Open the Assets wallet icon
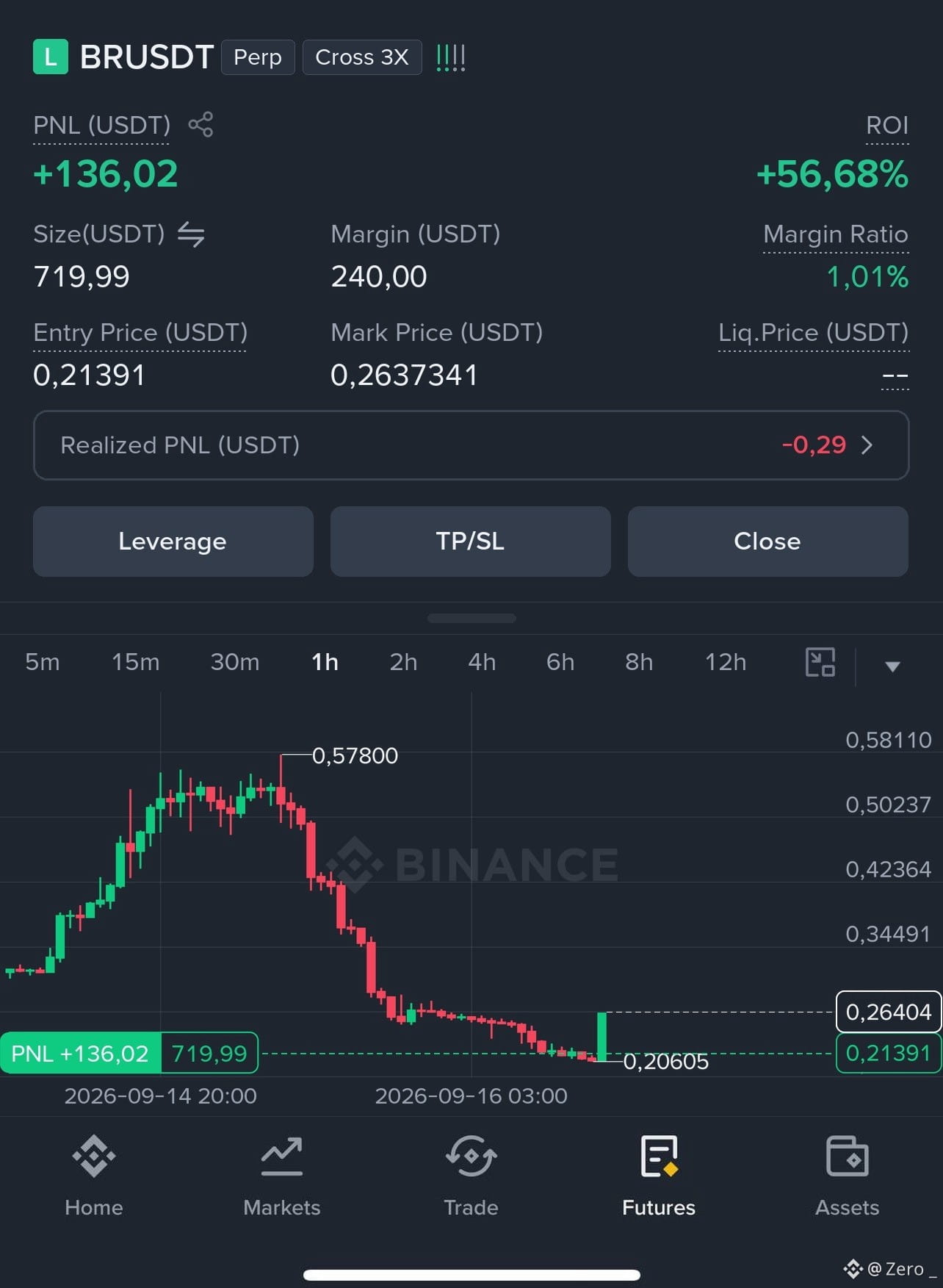This screenshot has height=1288, width=943. coord(847,1156)
